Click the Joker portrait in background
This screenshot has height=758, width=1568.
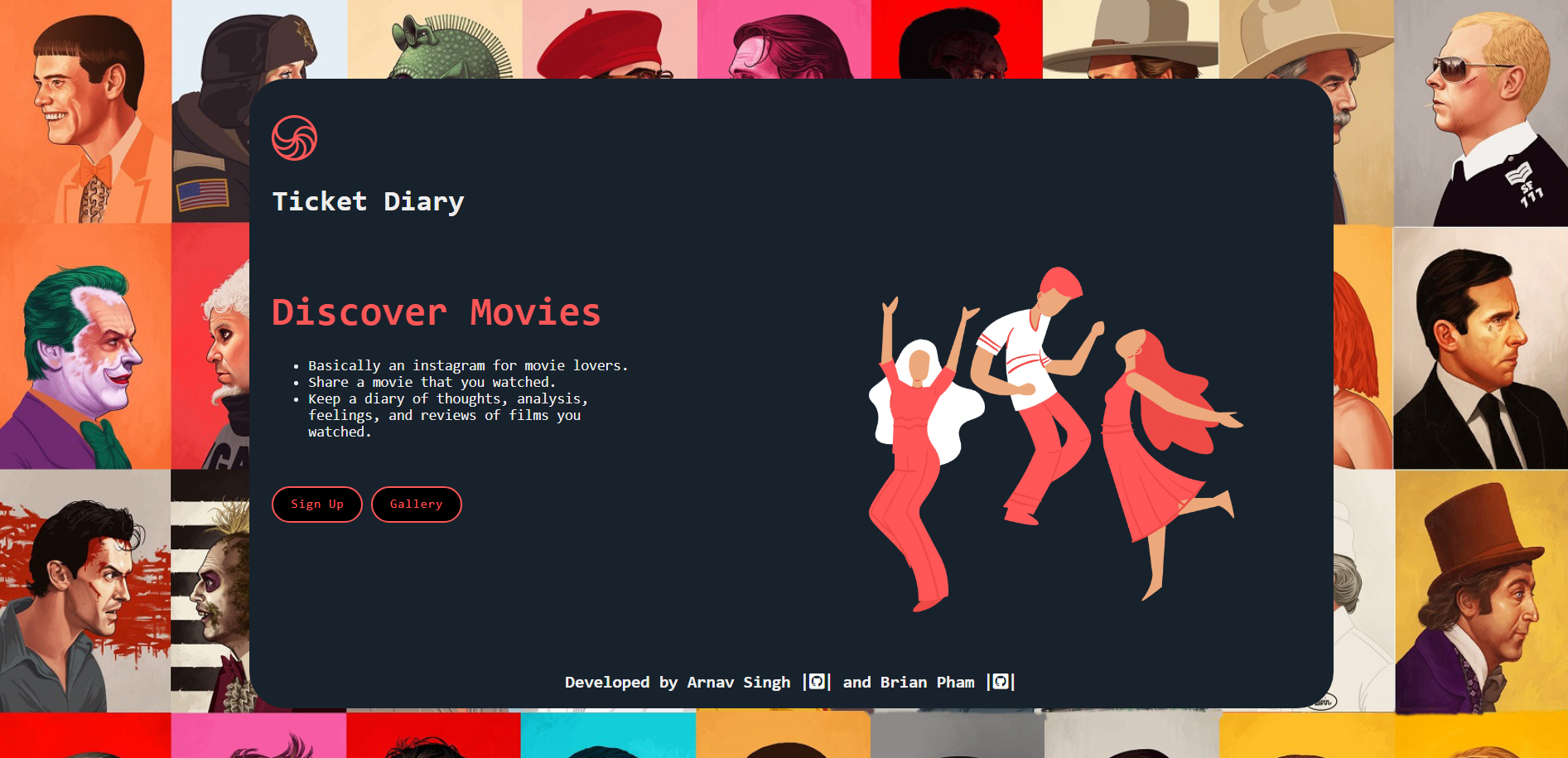[x=85, y=346]
